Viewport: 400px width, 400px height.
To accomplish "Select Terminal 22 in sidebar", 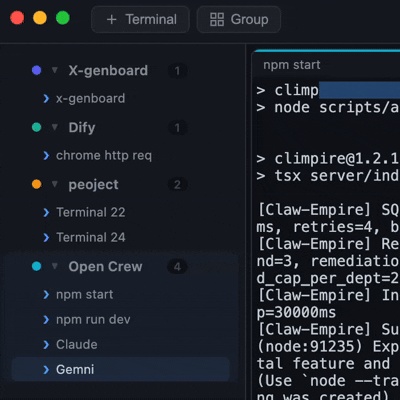I will point(120,212).
